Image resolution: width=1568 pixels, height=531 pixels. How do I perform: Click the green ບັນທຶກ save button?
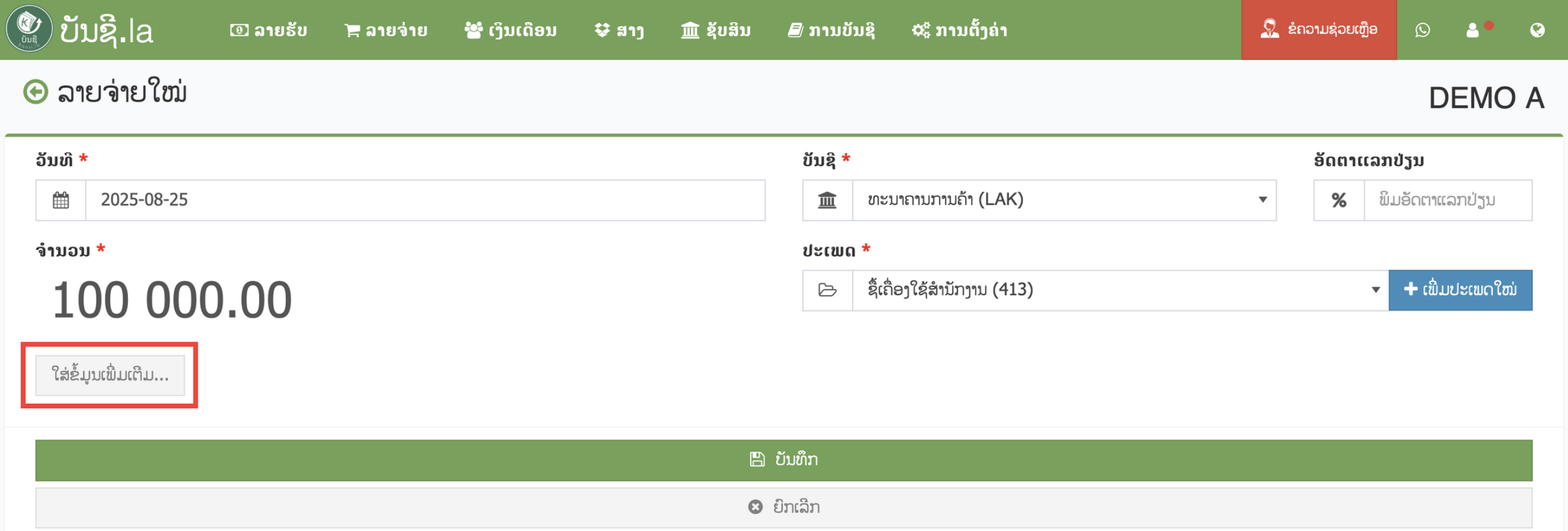click(x=783, y=460)
